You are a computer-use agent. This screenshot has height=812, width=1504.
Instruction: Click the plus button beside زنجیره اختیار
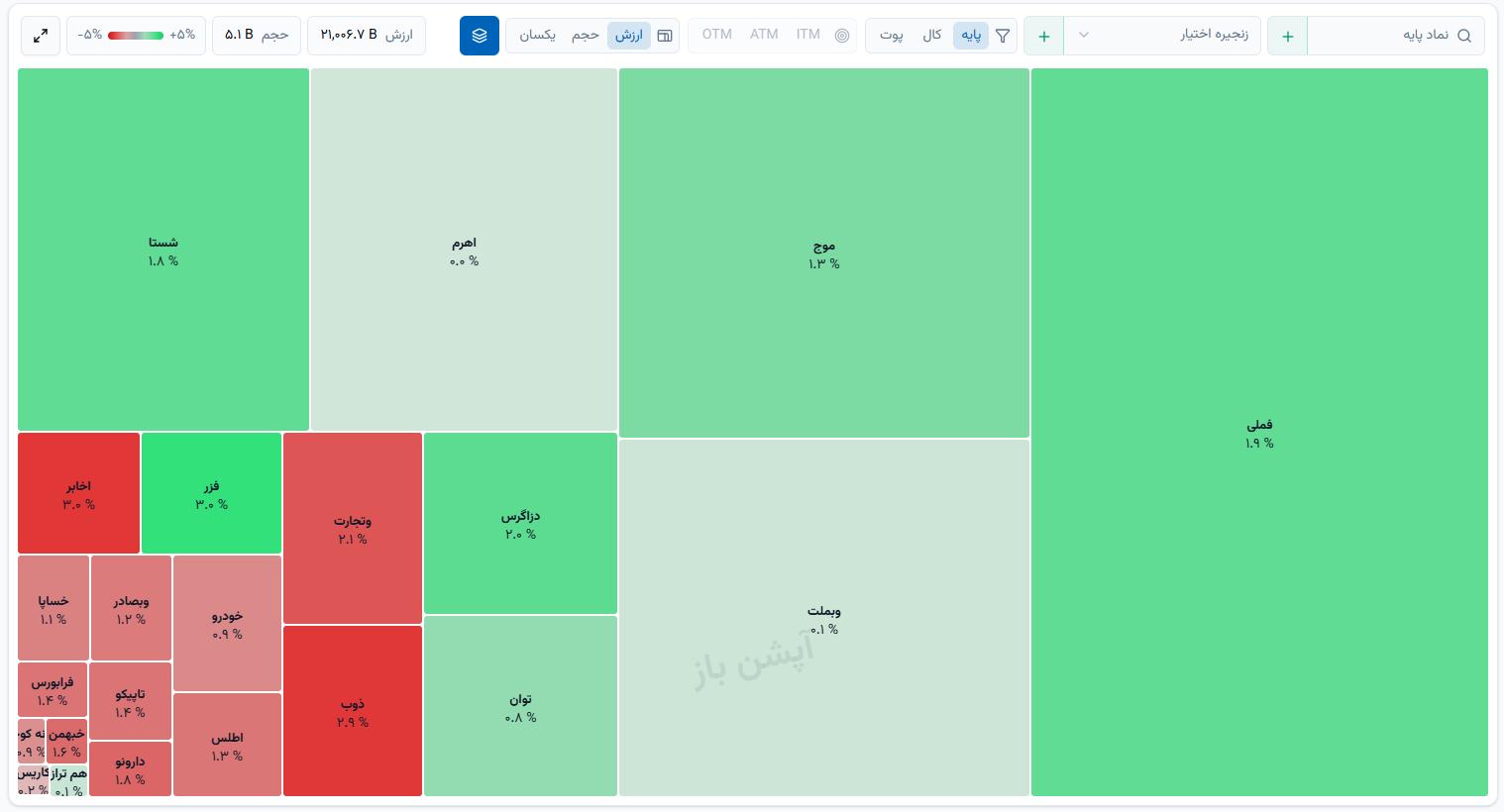[x=1043, y=36]
